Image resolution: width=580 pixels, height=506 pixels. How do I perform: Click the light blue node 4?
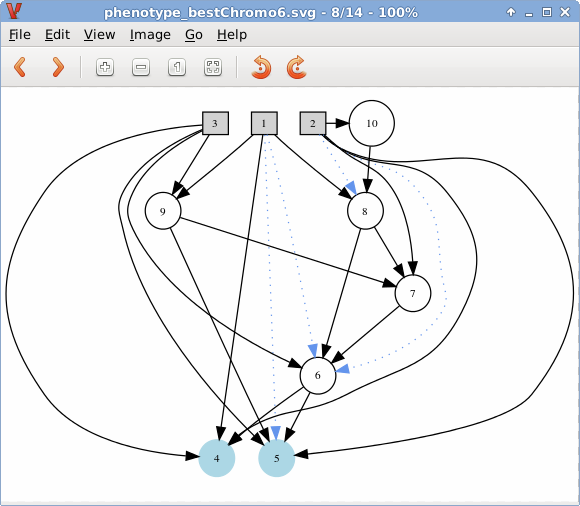[217, 458]
